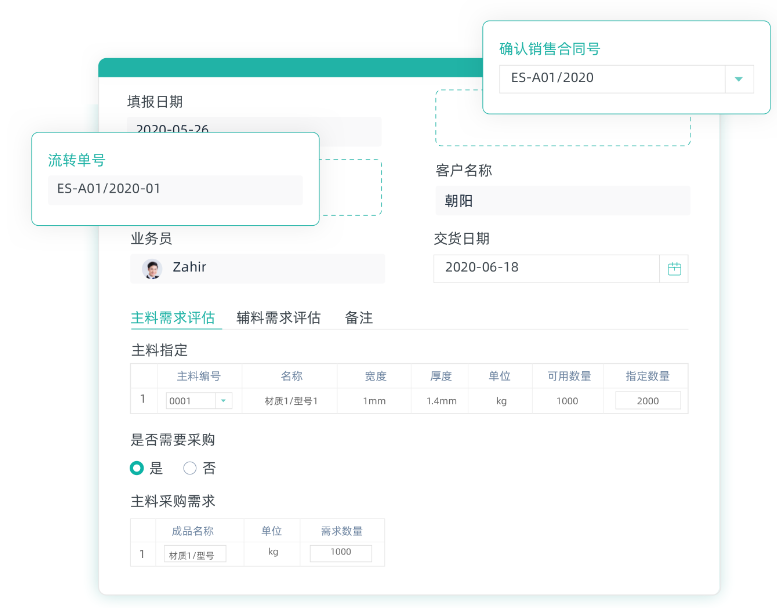Click the 可用数量 cell showing 1000
Image resolution: width=777 pixels, height=608 pixels.
pos(567,401)
